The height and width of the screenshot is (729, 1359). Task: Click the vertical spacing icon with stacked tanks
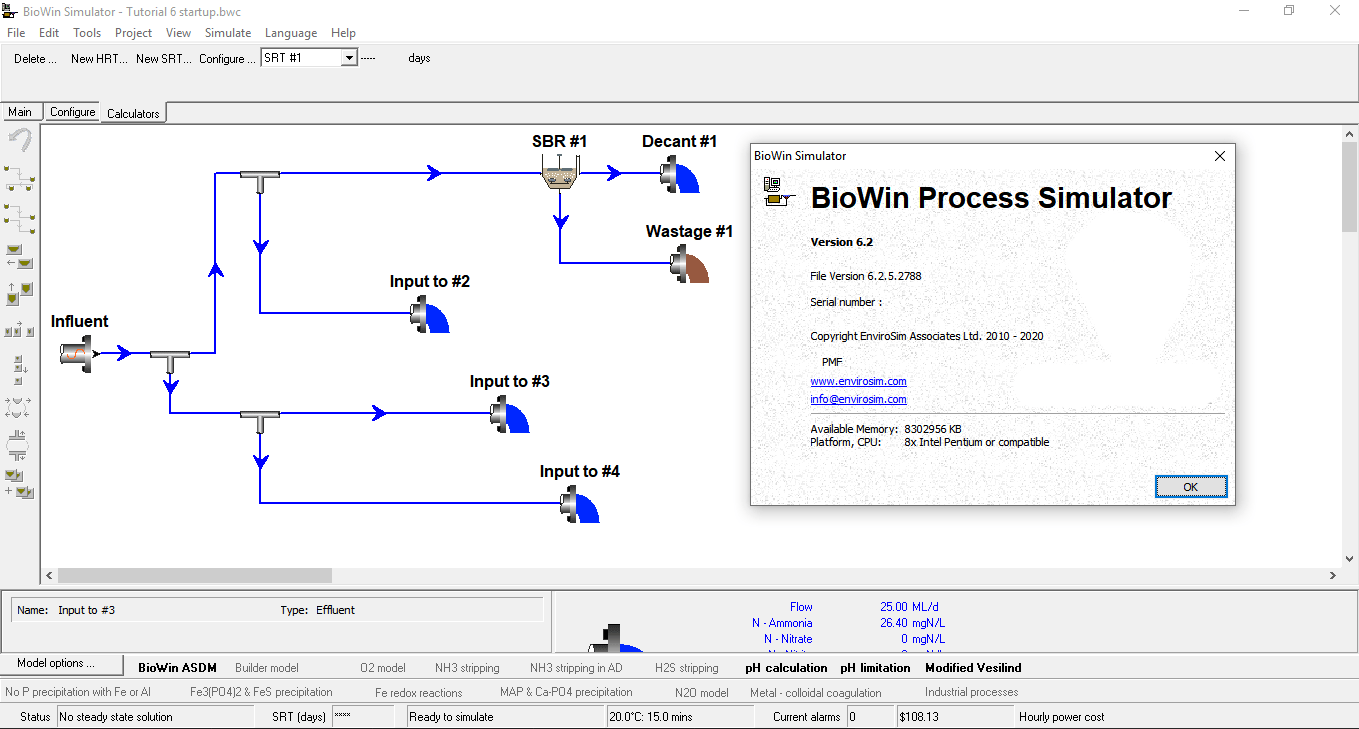[x=20, y=369]
